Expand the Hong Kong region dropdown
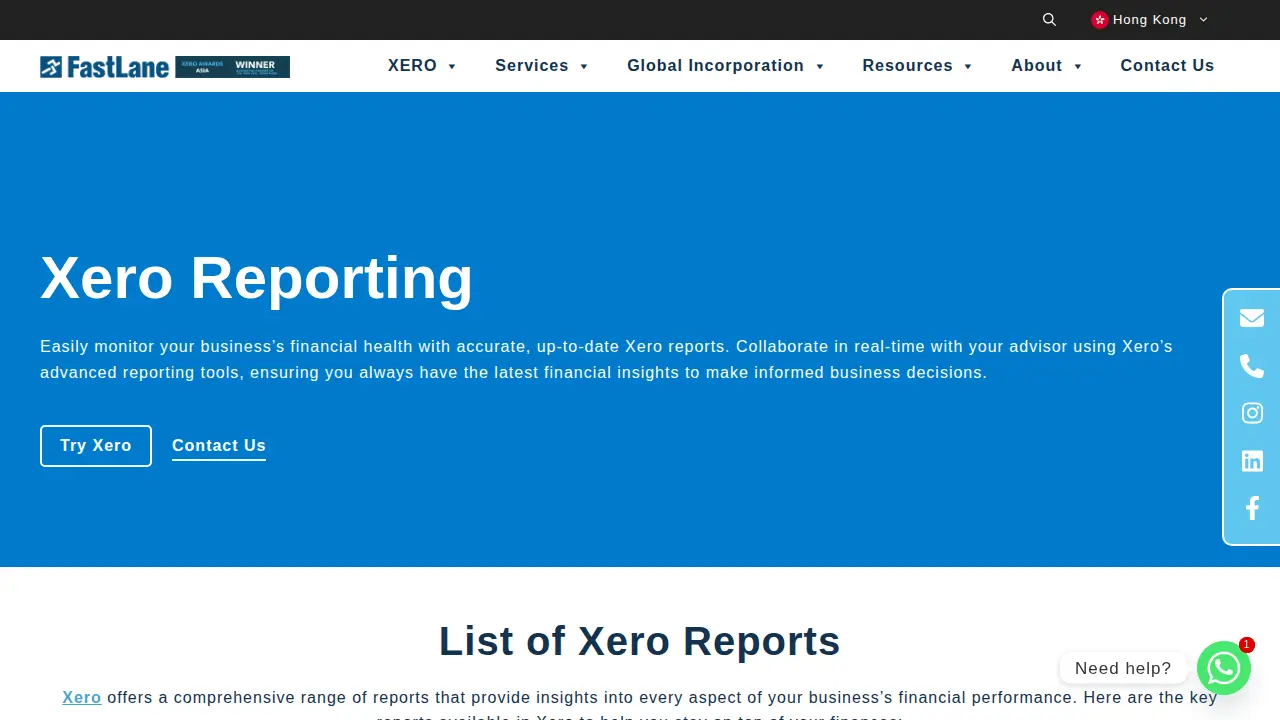Viewport: 1280px width, 720px height. point(1150,20)
